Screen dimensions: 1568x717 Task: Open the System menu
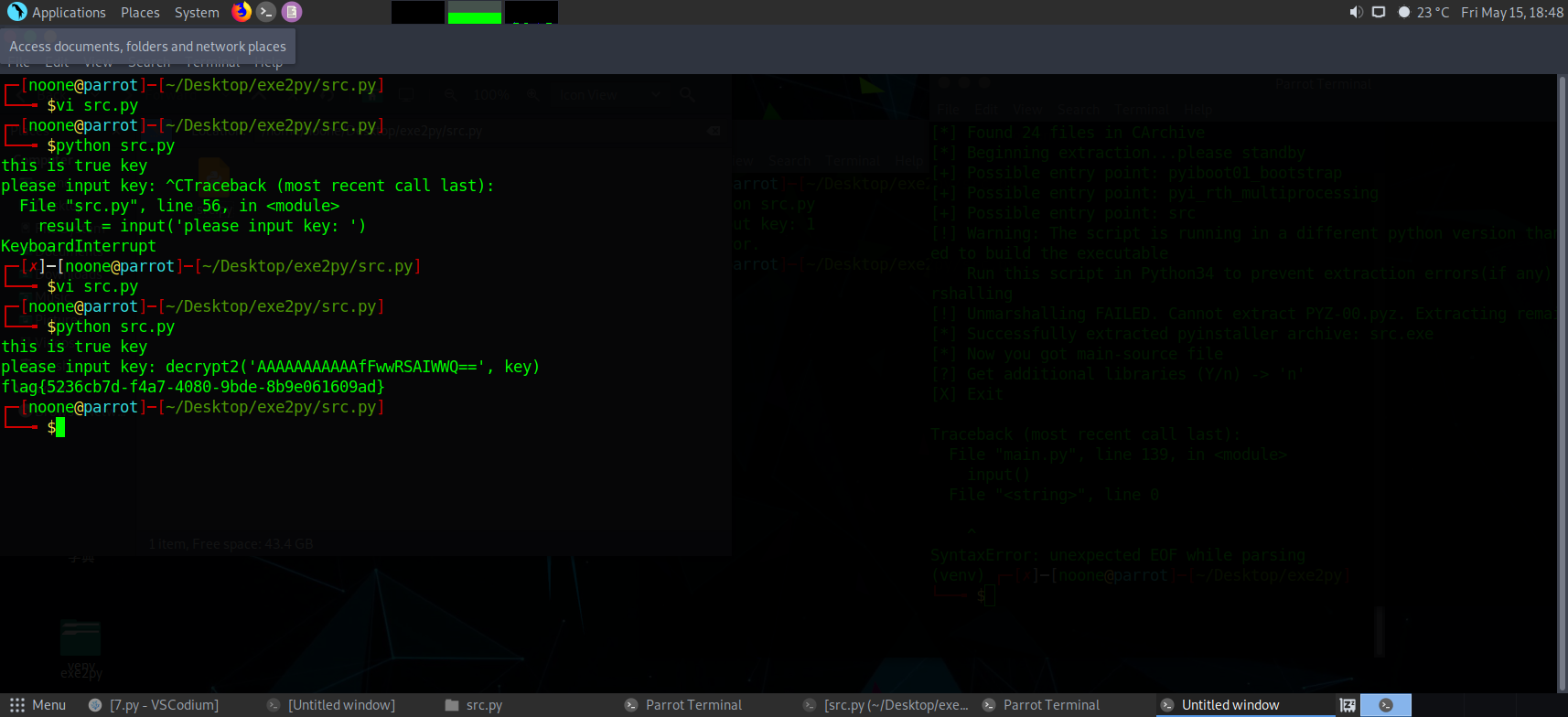(x=197, y=13)
